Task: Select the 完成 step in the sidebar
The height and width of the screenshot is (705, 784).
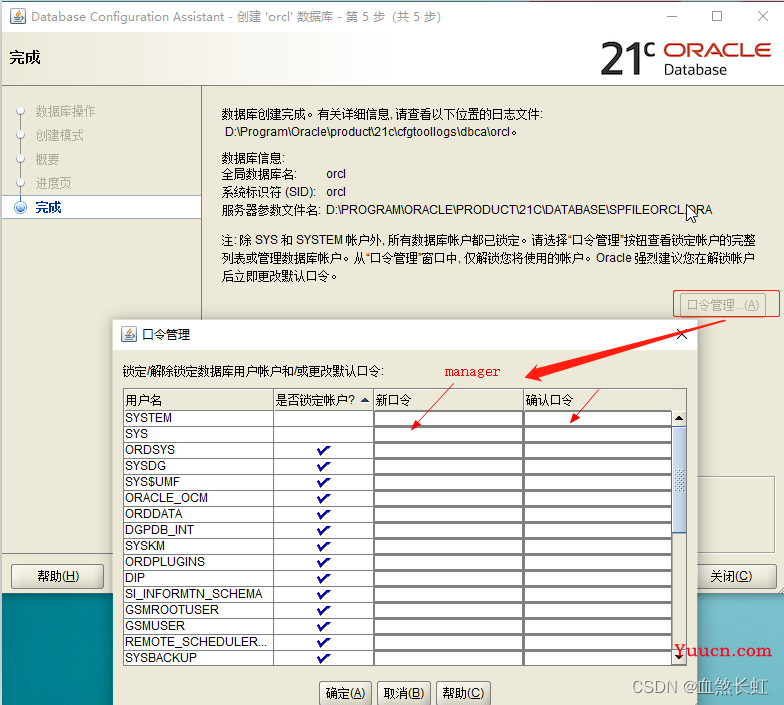Action: click(x=48, y=207)
